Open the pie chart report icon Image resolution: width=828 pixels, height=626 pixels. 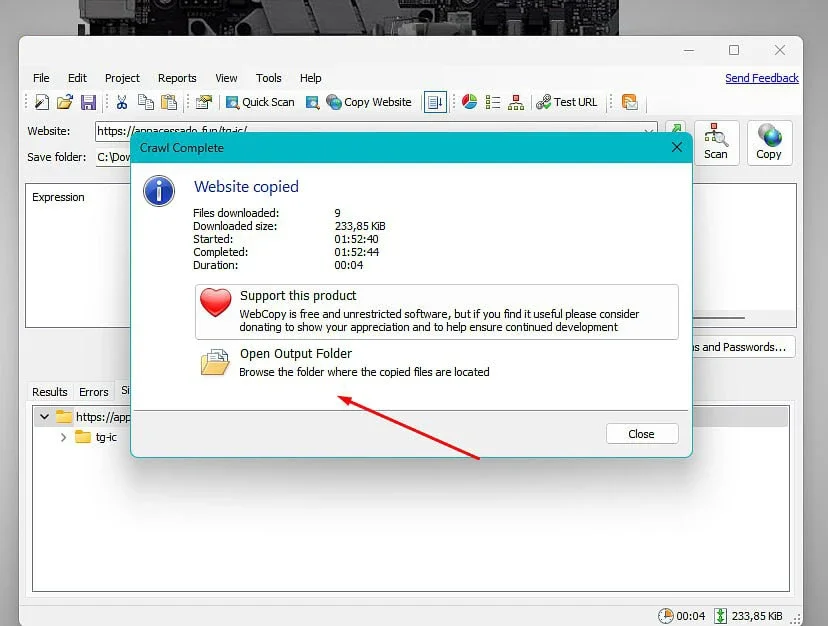[x=469, y=102]
